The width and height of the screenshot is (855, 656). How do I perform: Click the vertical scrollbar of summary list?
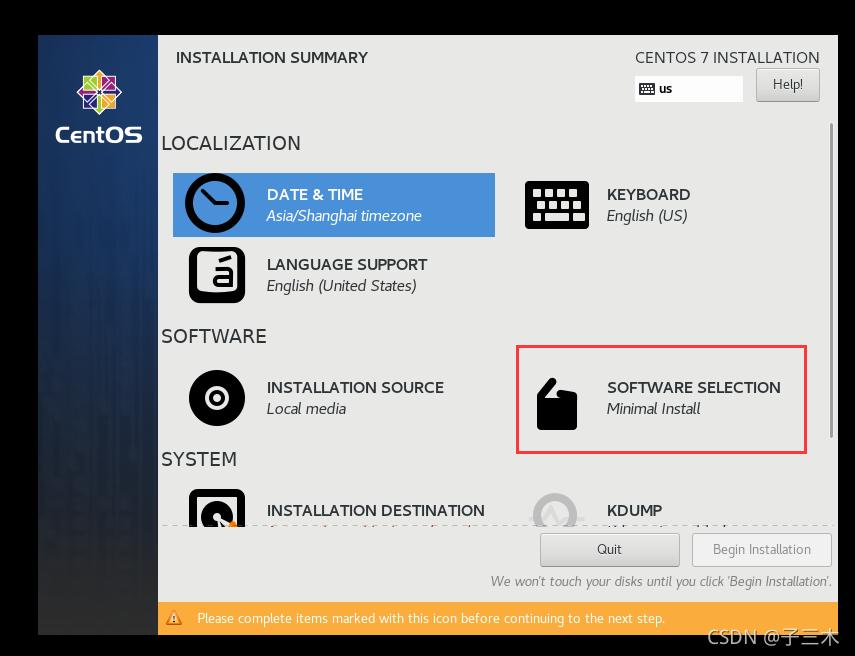point(831,280)
